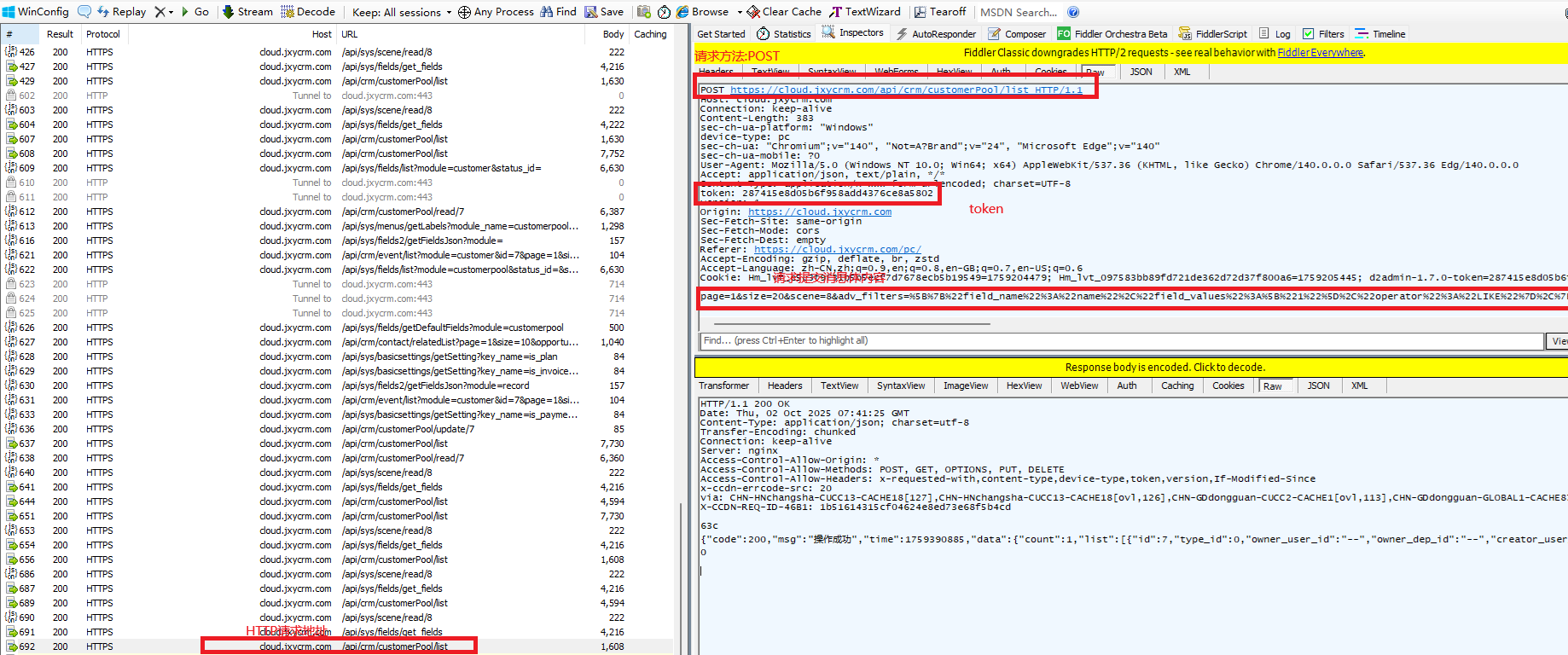1568x655 pixels.
Task: Select session 636 customerPool/update/7
Action: (x=337, y=429)
